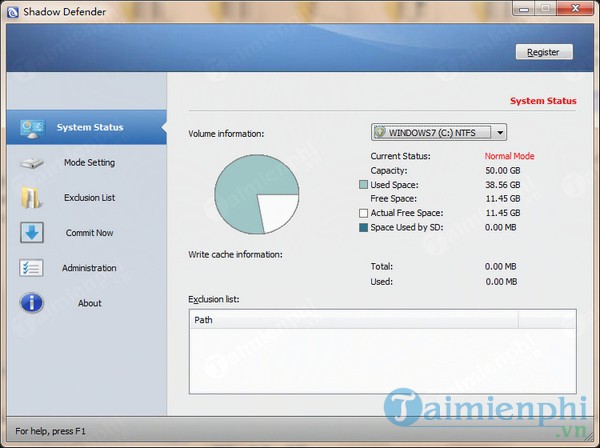
Task: Sort by the Path column header
Action: pyautogui.click(x=352, y=320)
